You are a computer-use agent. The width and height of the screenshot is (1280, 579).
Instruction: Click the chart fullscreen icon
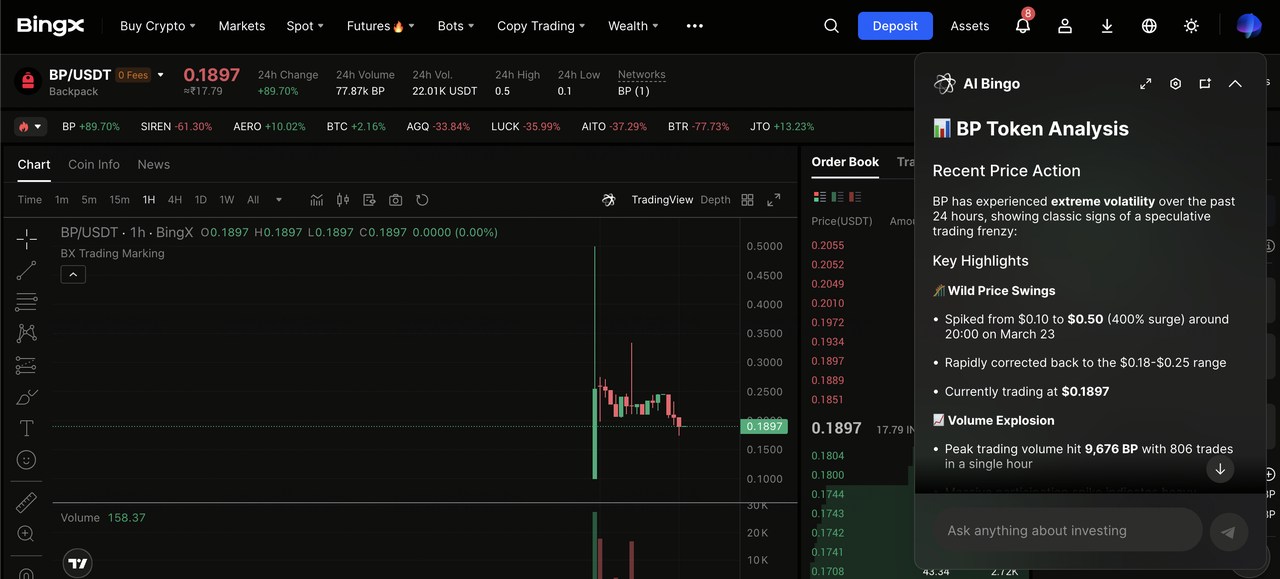click(773, 200)
